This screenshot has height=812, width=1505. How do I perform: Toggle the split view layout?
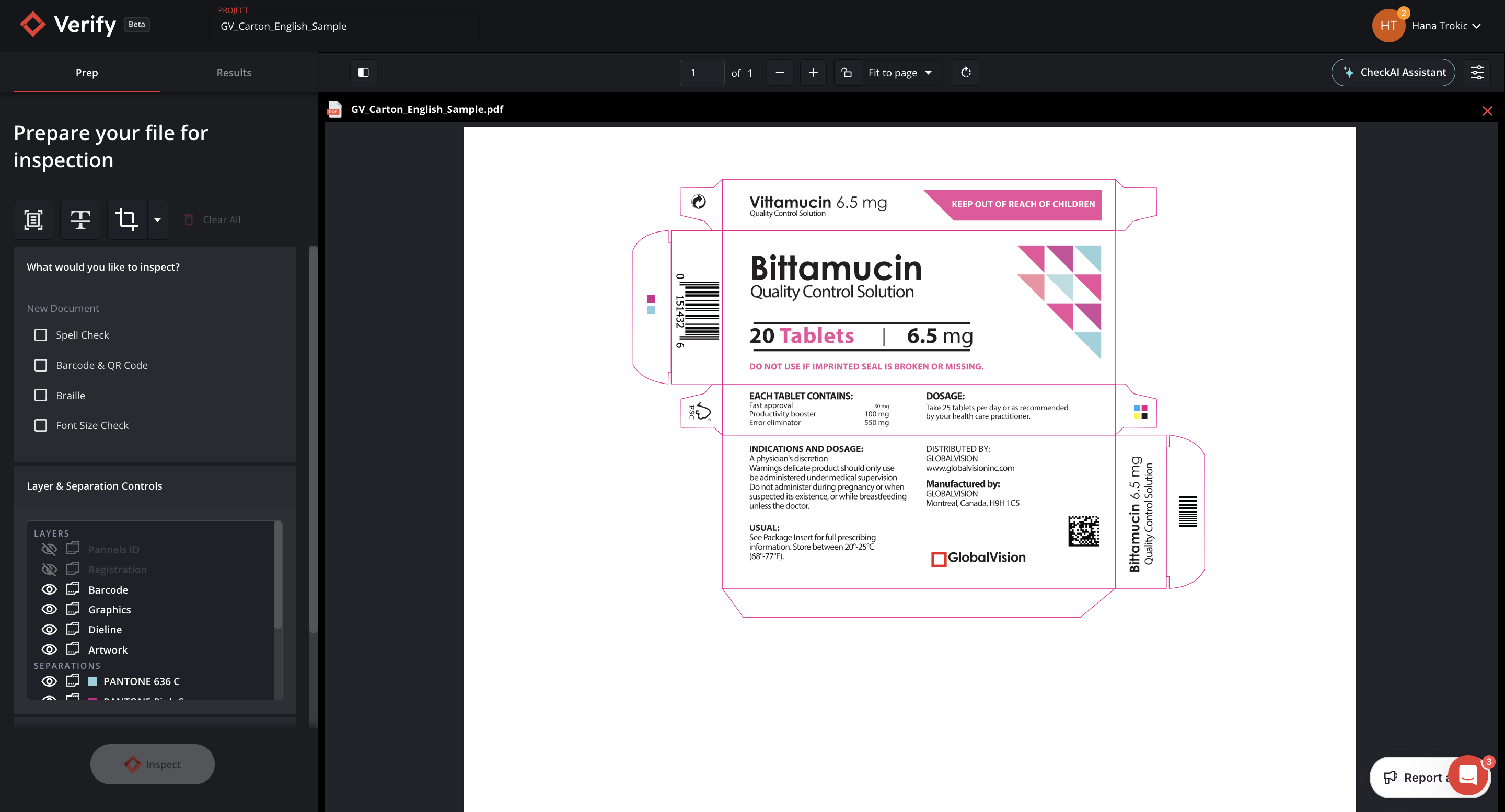tap(363, 72)
